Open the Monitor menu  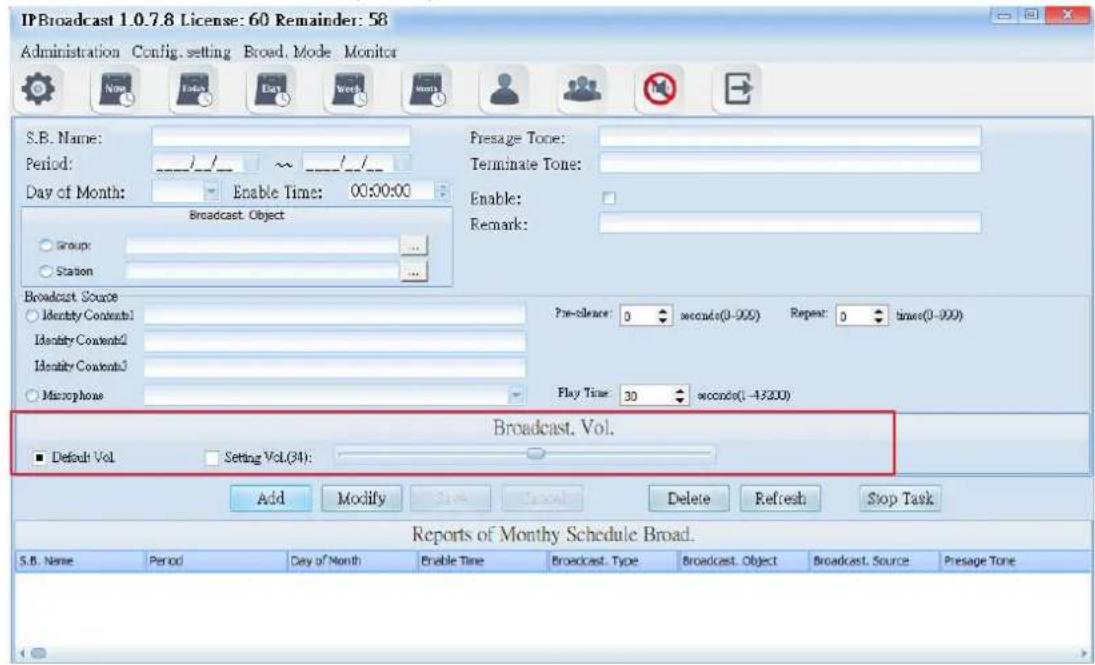click(x=370, y=52)
